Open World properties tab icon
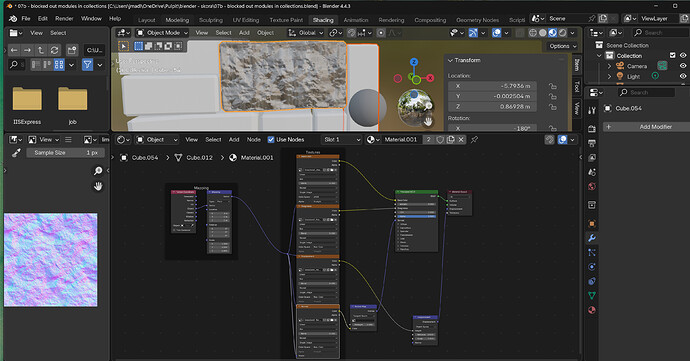The height and width of the screenshot is (361, 690). coord(592,186)
